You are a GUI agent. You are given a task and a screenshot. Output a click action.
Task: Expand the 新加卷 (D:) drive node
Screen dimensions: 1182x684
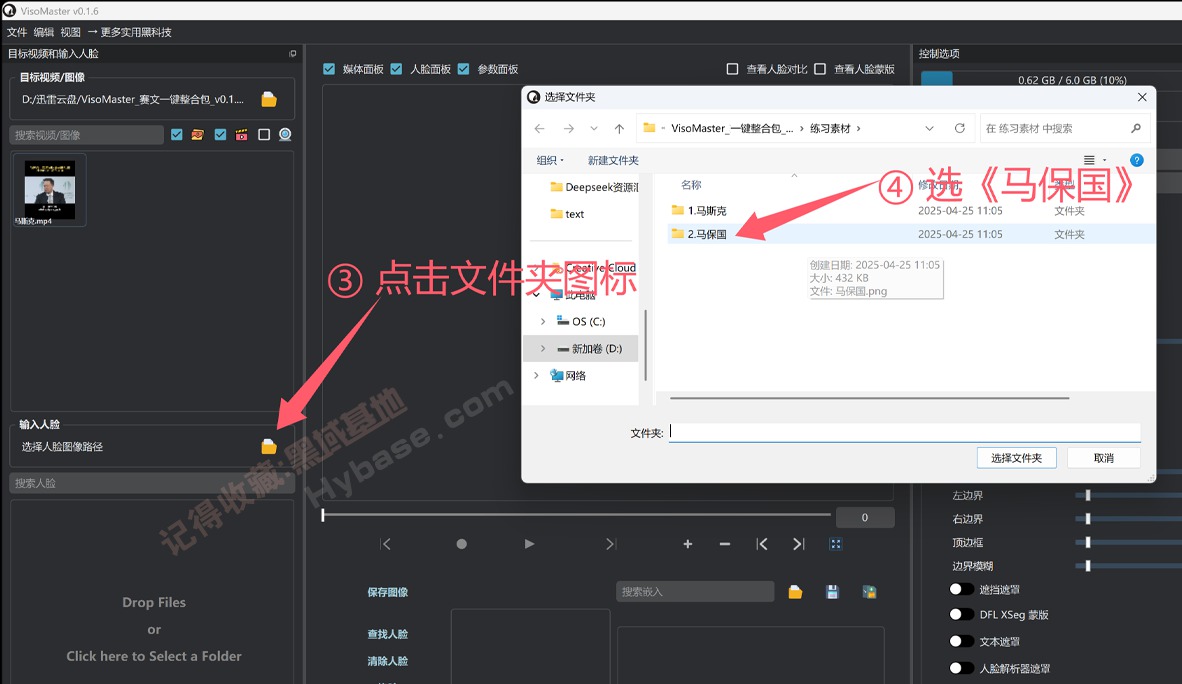tap(543, 348)
